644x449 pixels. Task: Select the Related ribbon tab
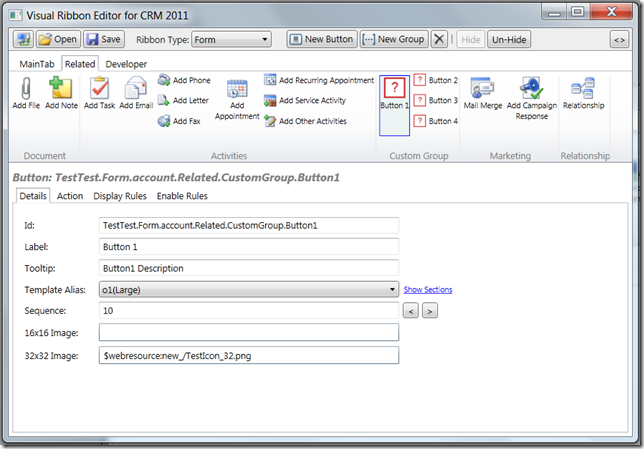tap(80, 64)
